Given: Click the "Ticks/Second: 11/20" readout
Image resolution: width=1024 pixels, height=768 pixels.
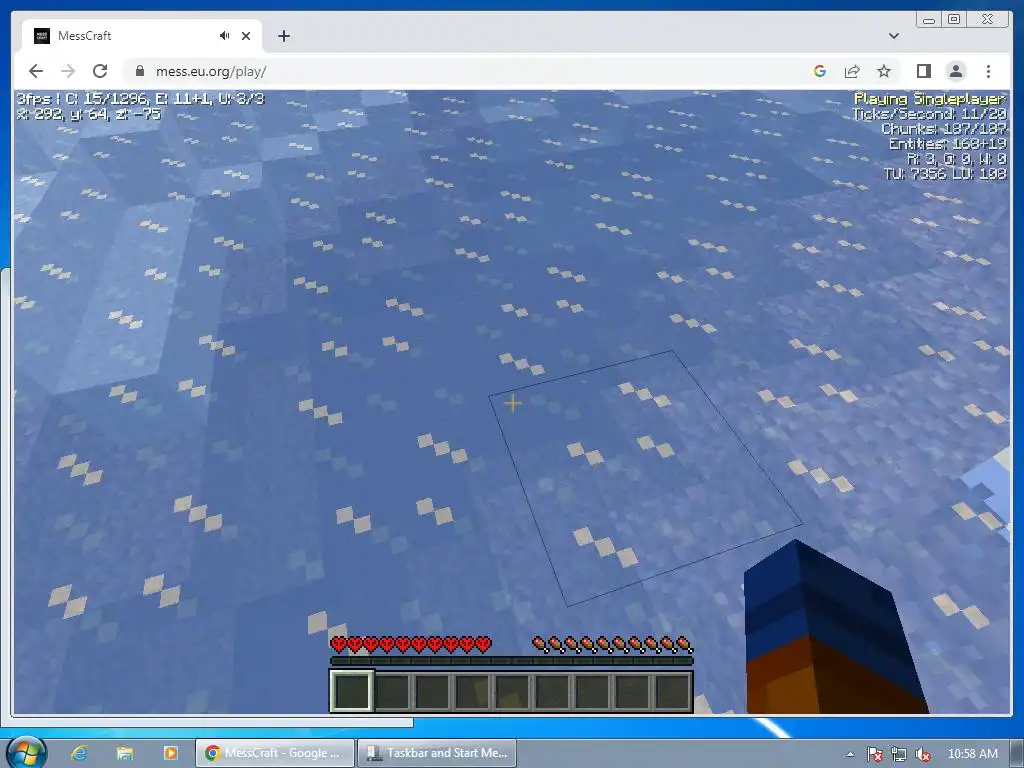Looking at the screenshot, I should coord(929,114).
